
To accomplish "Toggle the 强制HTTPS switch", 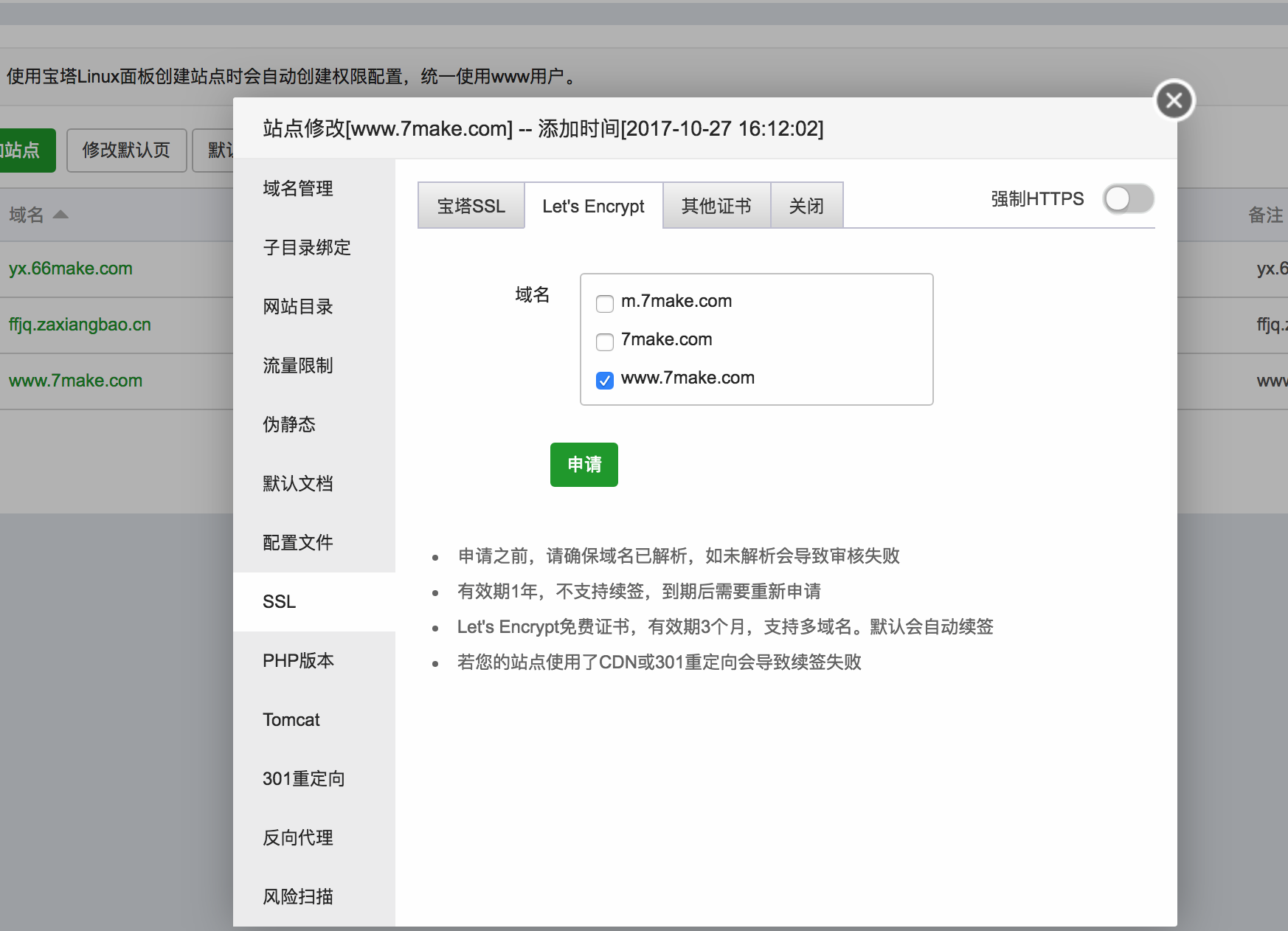I will pos(1128,198).
